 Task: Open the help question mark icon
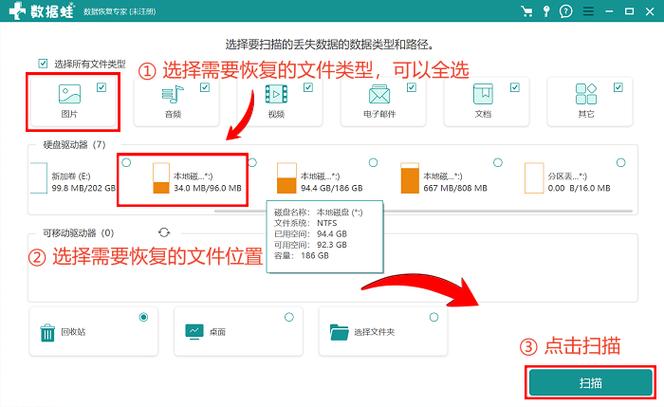click(x=566, y=11)
